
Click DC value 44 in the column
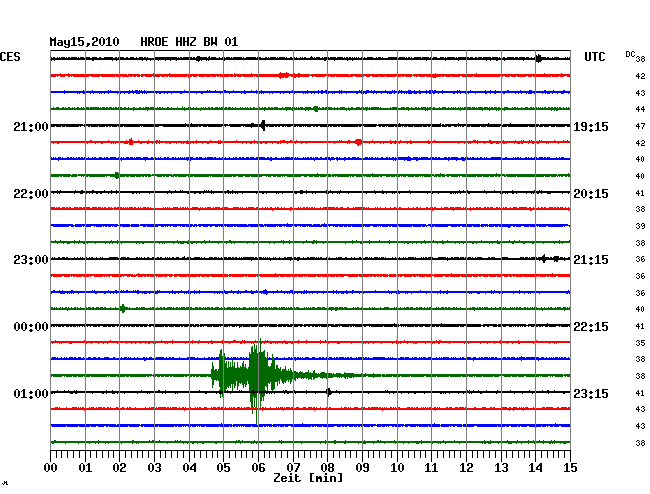coord(640,109)
